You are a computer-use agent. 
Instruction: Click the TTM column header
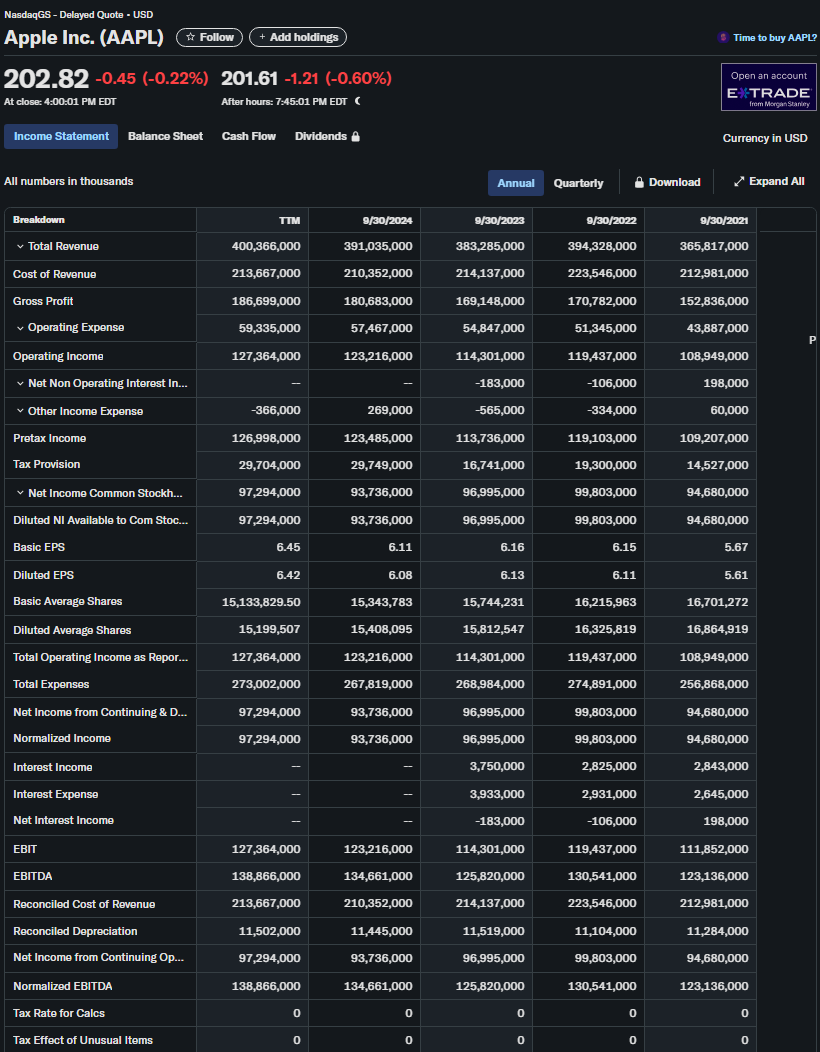pos(289,221)
